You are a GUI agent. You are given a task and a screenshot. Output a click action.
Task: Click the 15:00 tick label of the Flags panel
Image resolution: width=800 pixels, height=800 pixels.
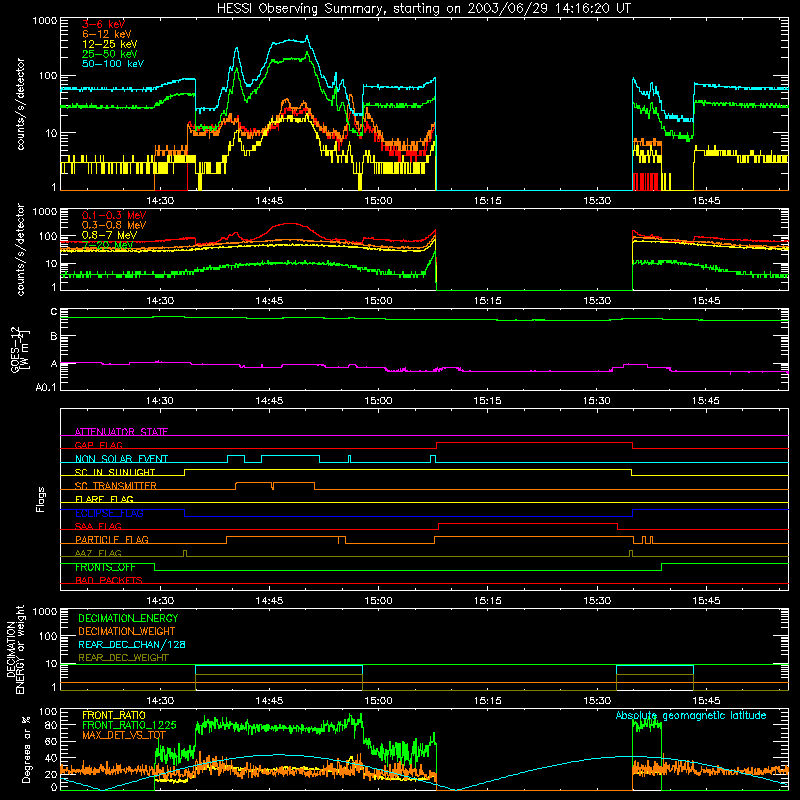pyautogui.click(x=378, y=601)
